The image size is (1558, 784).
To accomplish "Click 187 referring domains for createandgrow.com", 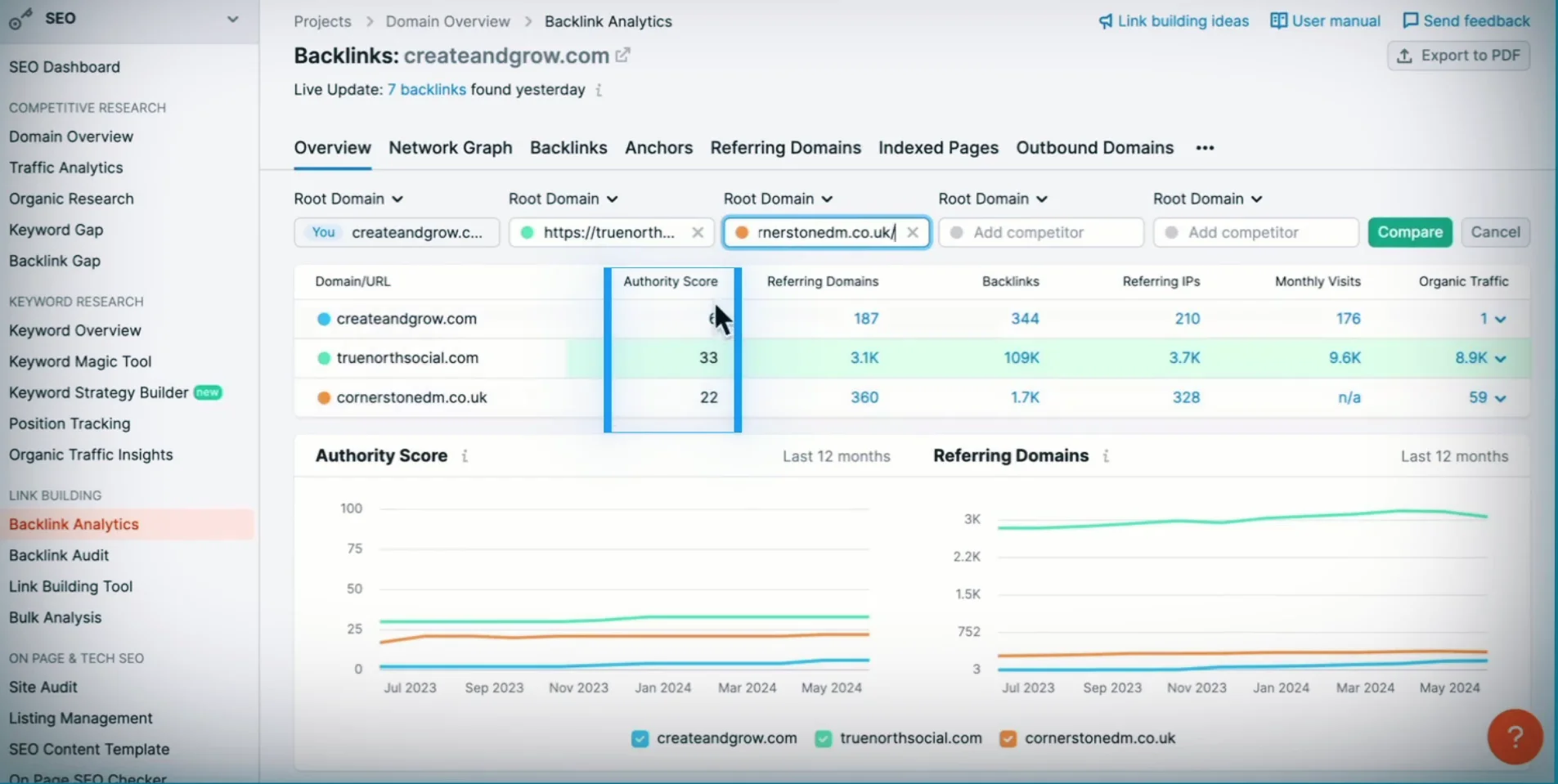I will pos(866,319).
